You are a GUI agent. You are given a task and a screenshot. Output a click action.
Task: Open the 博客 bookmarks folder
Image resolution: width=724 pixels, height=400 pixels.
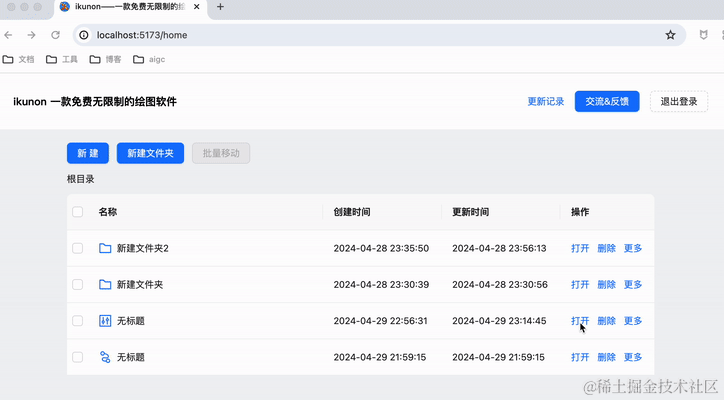105,59
